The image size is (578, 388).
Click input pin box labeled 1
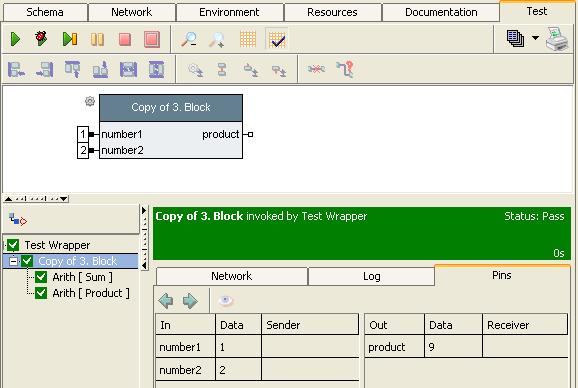83,134
